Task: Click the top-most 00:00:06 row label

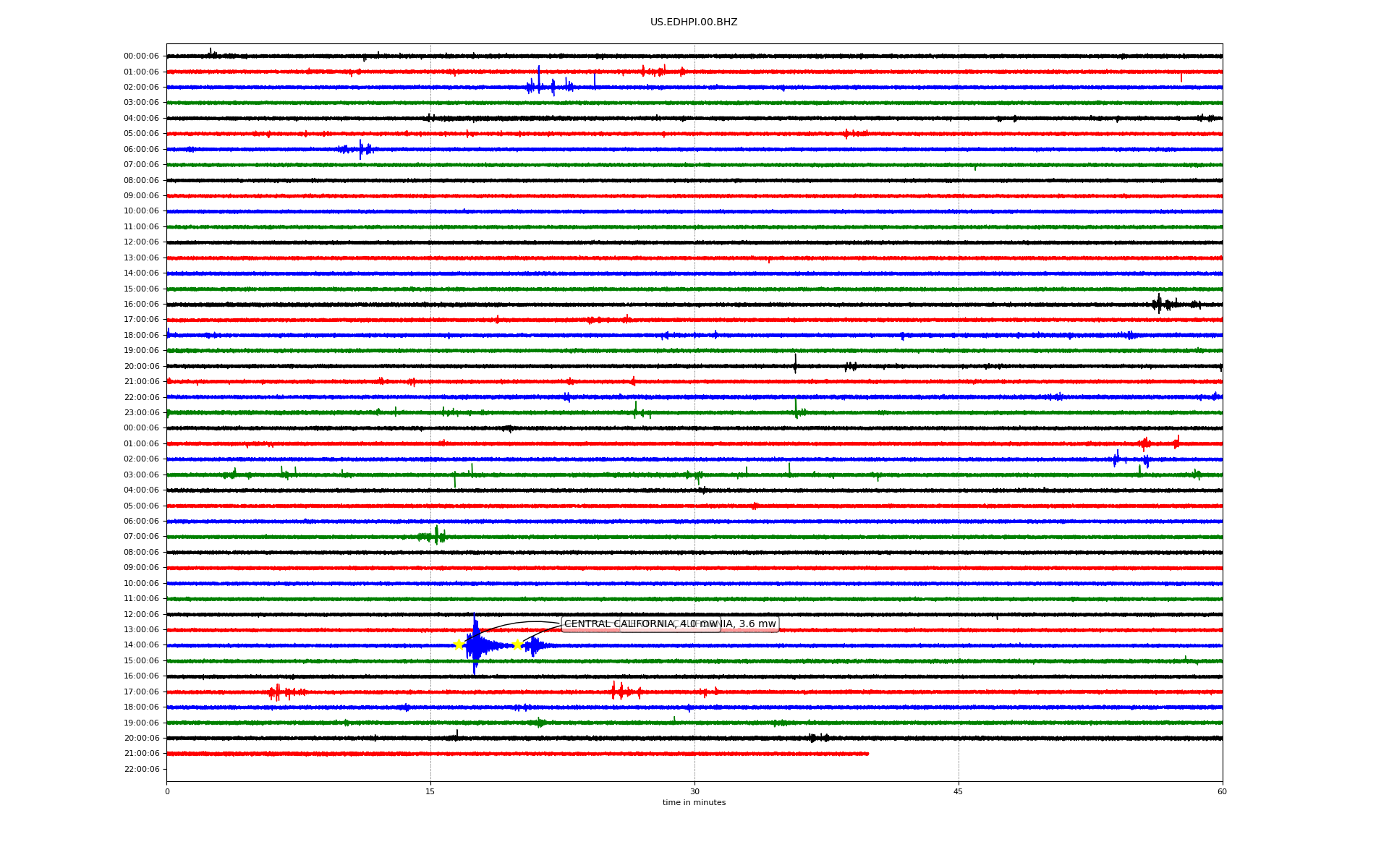Action: 141,56
